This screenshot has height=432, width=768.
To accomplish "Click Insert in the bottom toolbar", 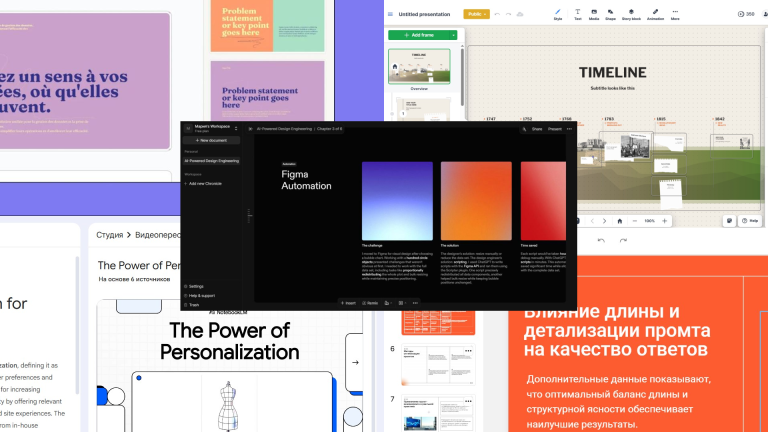I will coord(348,303).
